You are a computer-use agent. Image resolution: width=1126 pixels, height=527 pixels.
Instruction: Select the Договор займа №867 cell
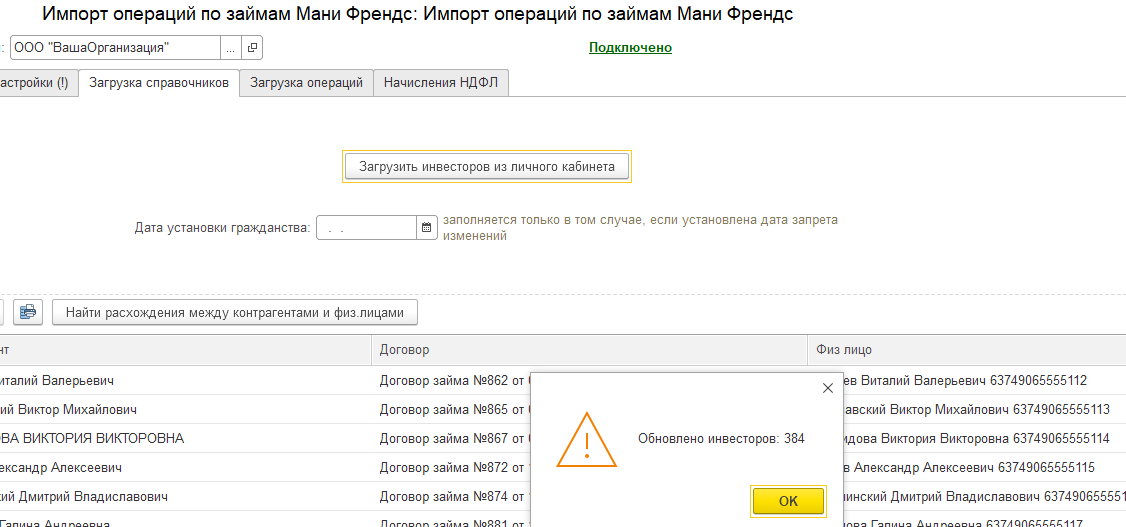[x=452, y=438]
